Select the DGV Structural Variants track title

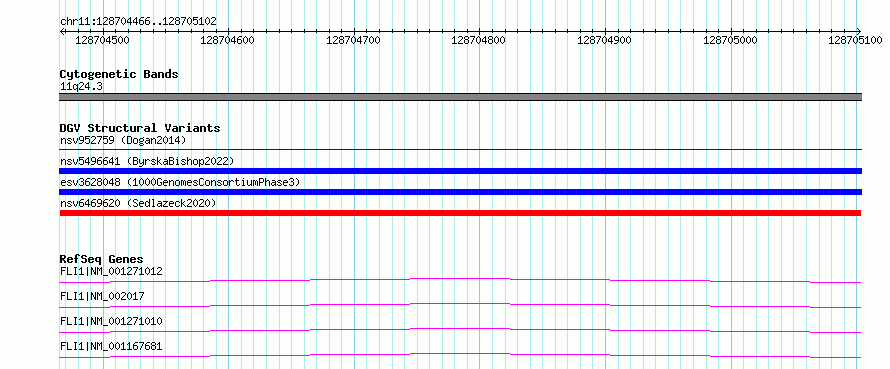pos(140,128)
